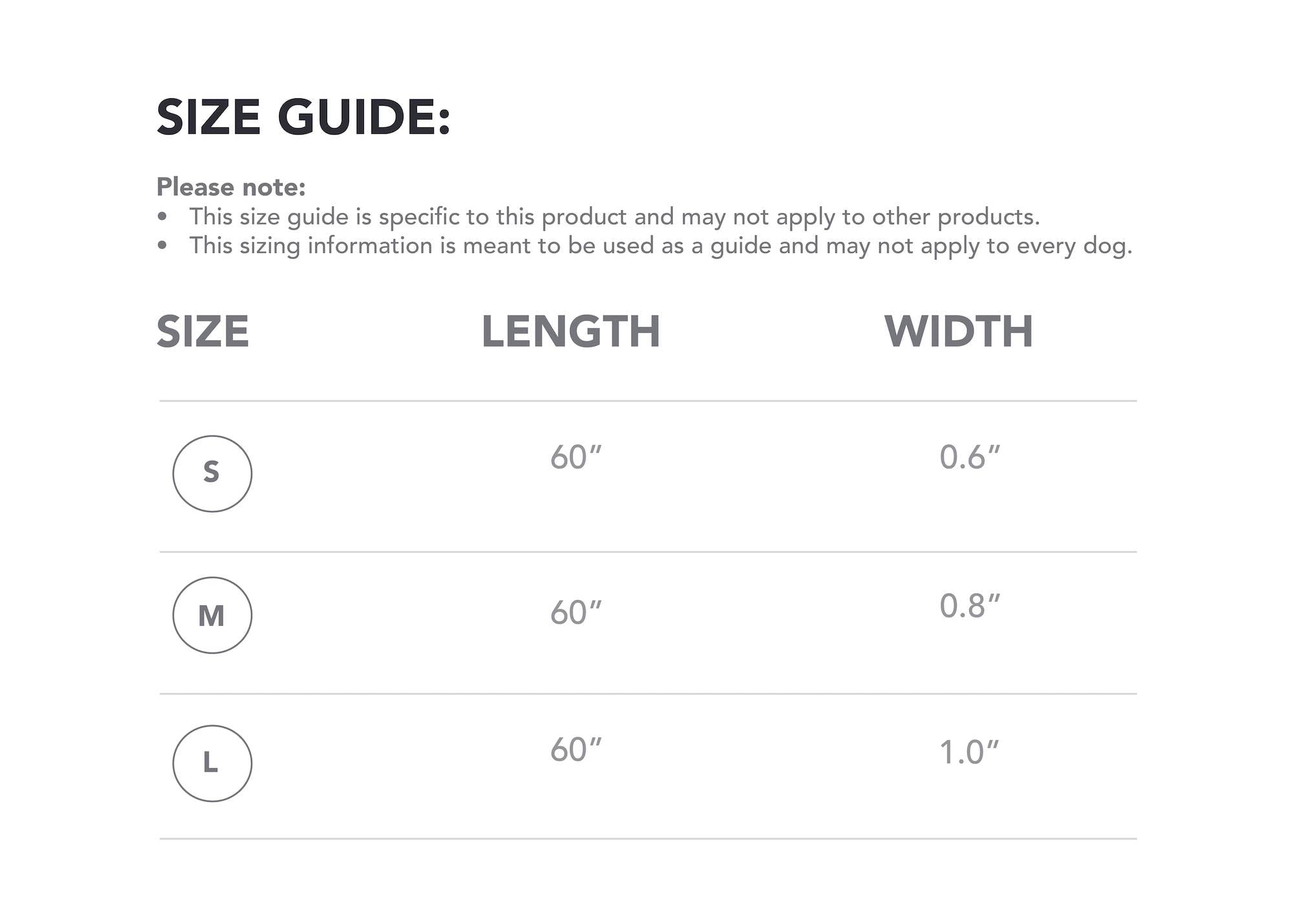Viewport: 1293px width, 924px height.
Task: Choose the circled L size icon
Action: coord(212,763)
